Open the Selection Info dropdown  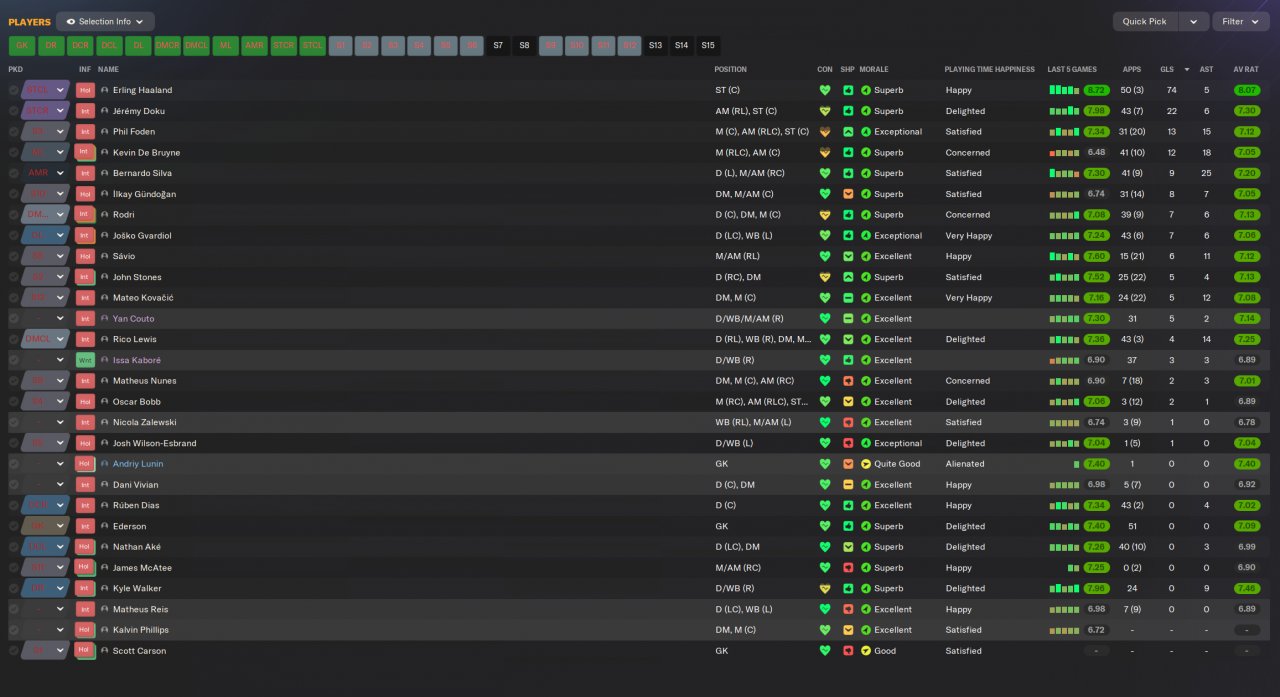pos(105,21)
